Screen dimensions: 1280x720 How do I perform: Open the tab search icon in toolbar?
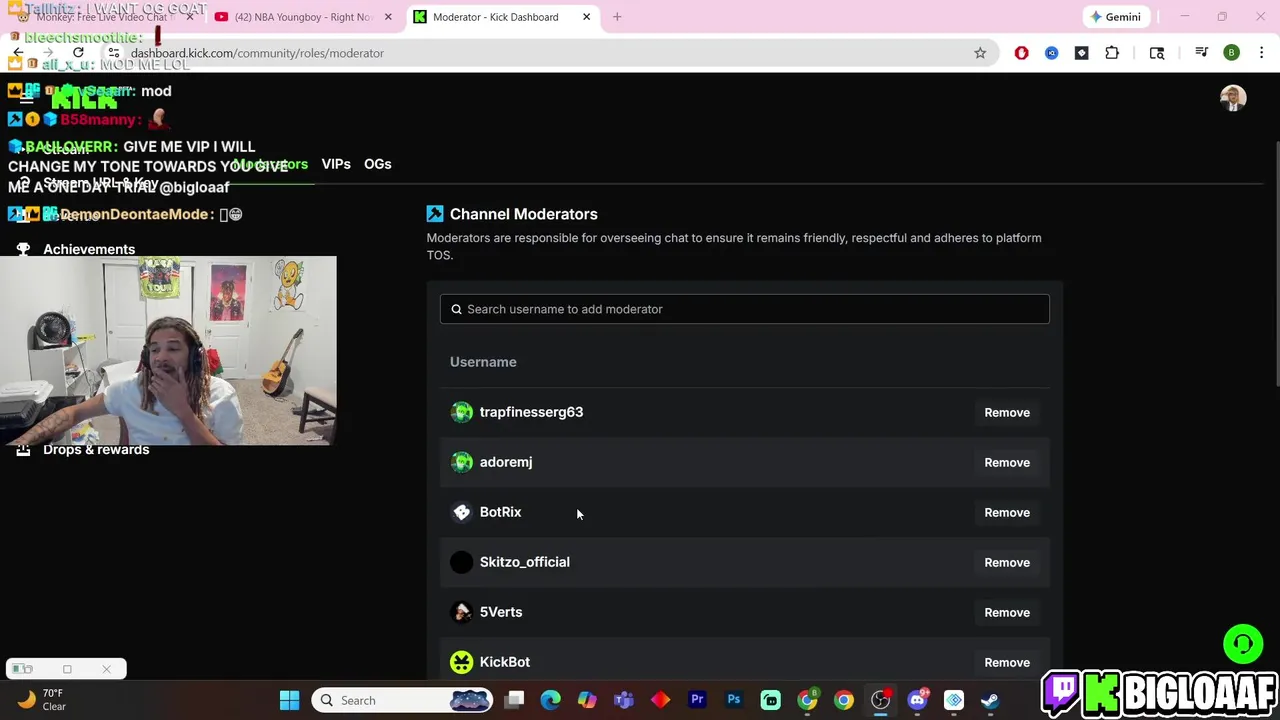click(1157, 53)
